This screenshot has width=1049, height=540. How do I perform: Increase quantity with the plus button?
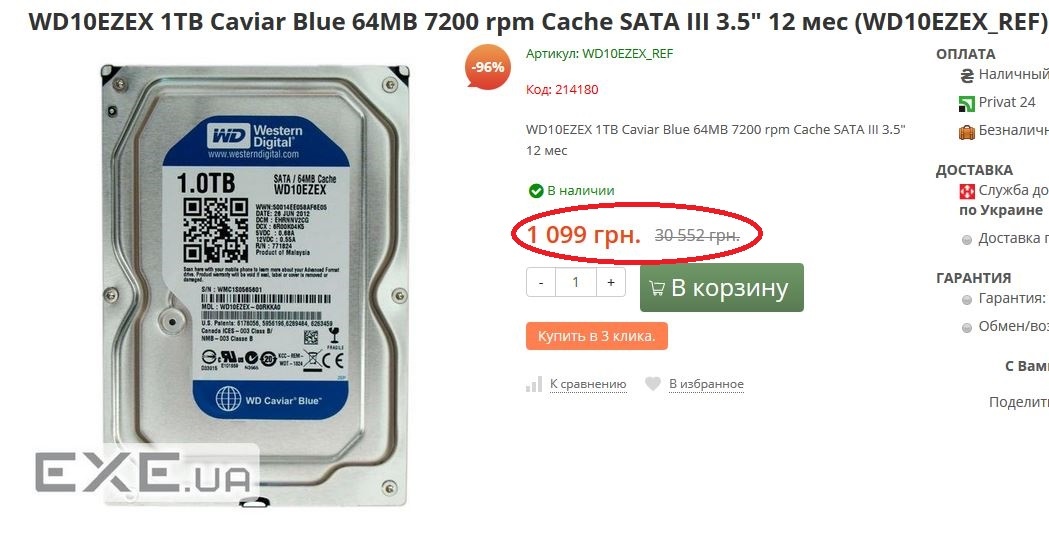tap(611, 282)
